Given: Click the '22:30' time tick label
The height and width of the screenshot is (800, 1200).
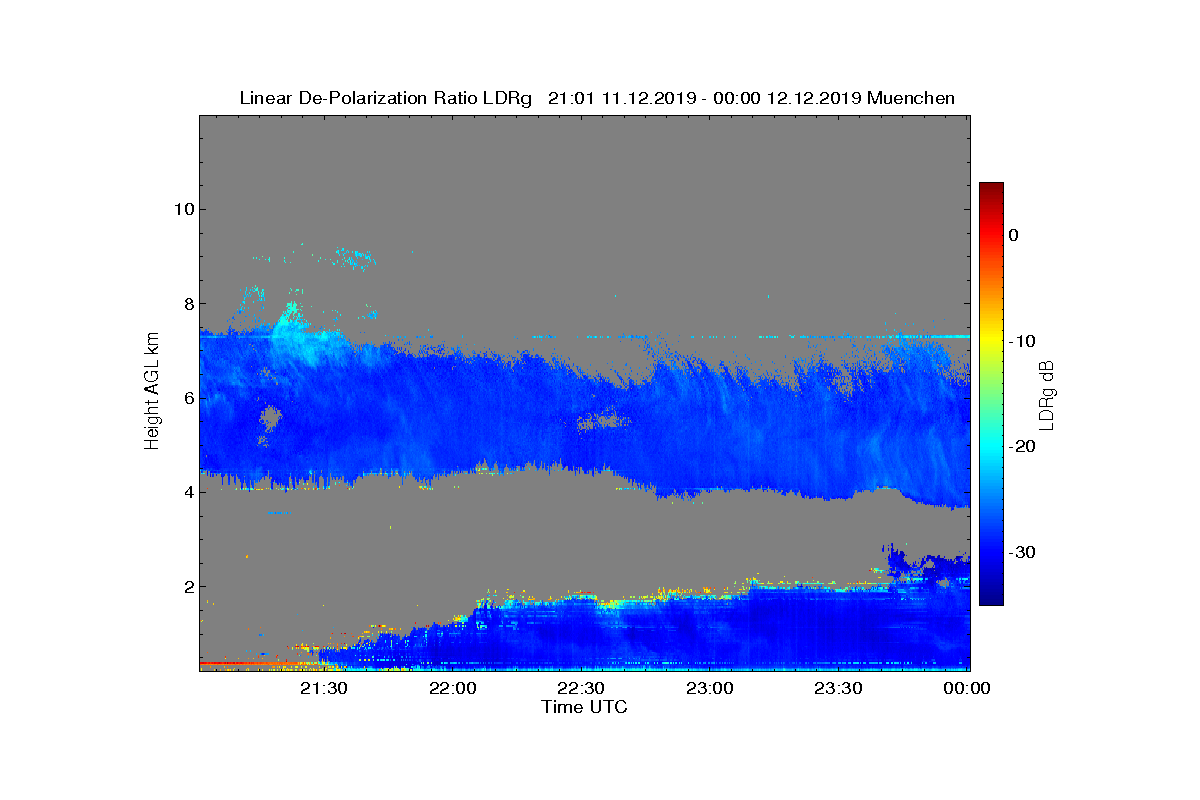Looking at the screenshot, I should [582, 689].
